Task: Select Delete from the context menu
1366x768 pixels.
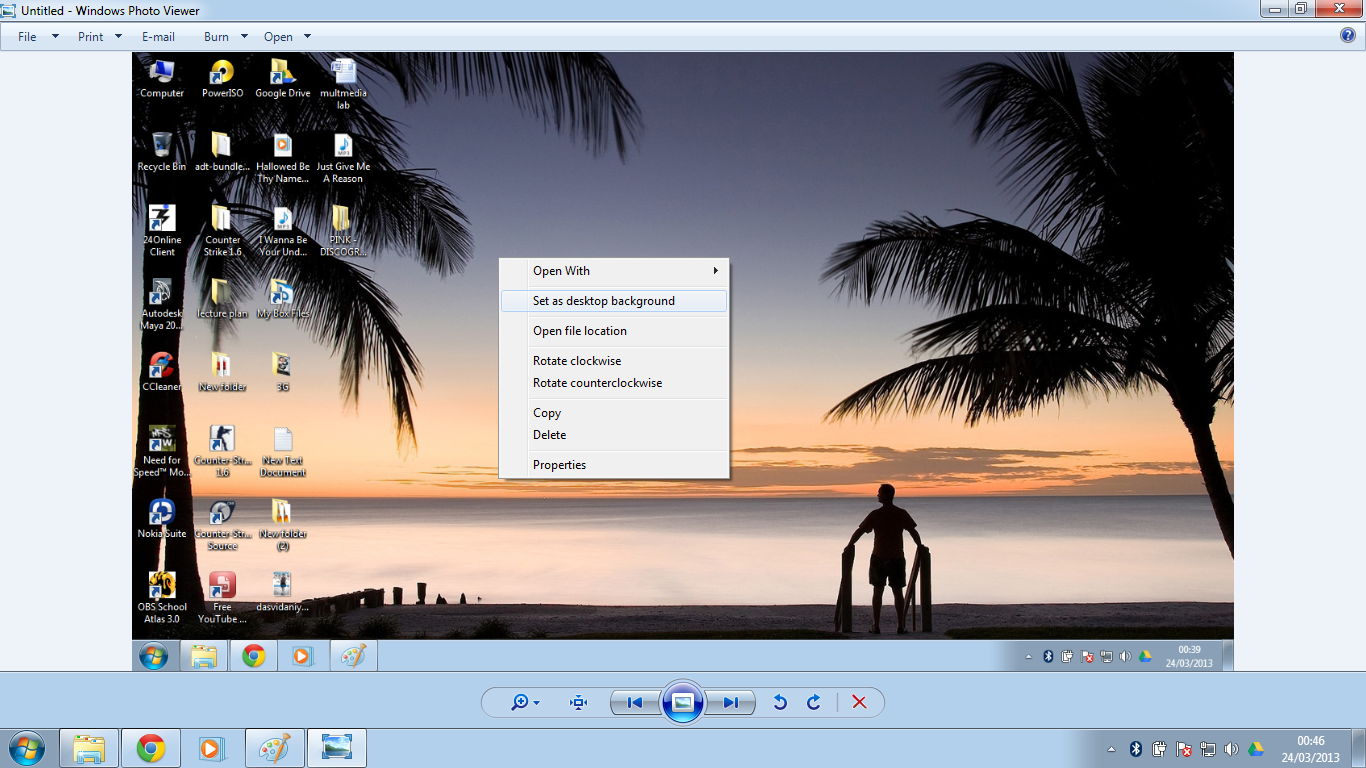Action: tap(614, 435)
